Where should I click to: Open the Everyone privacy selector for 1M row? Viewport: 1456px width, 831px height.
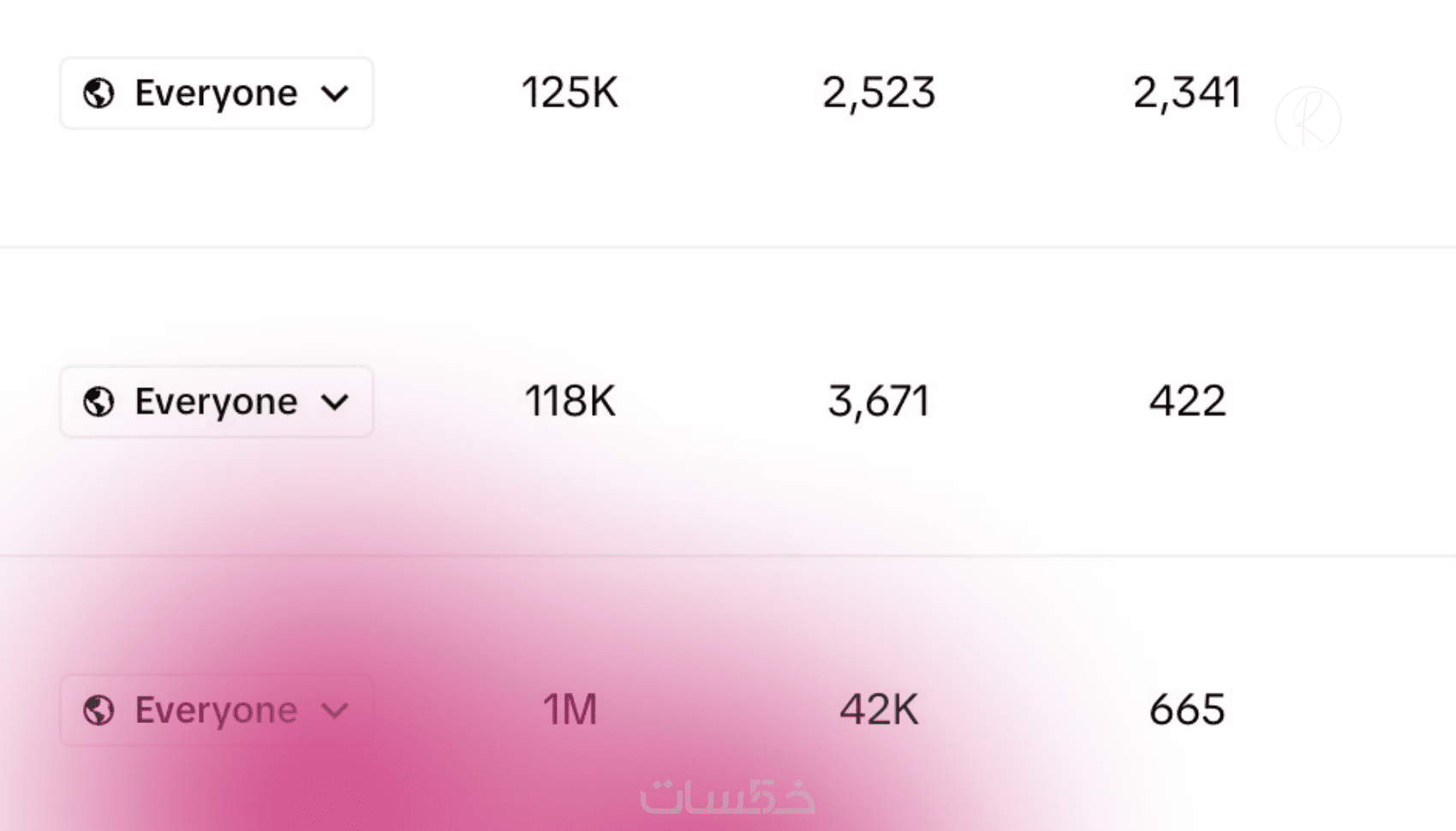click(216, 709)
